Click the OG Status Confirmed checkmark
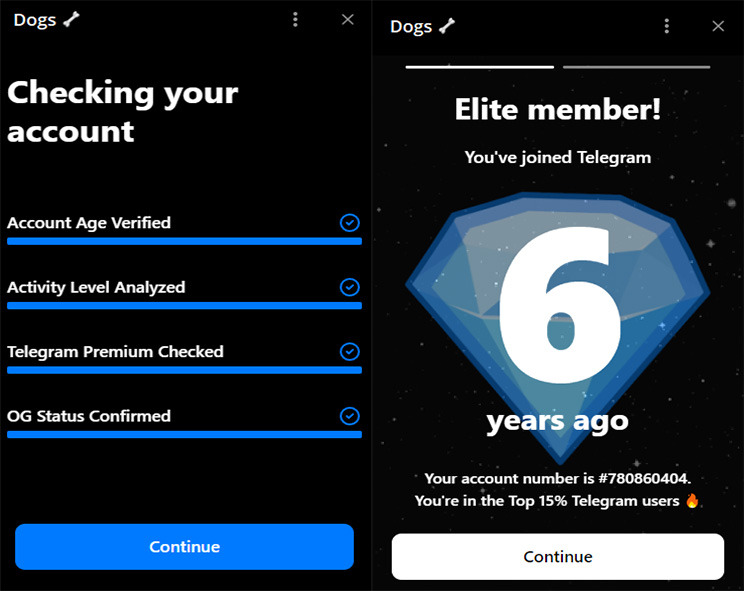 (x=350, y=416)
